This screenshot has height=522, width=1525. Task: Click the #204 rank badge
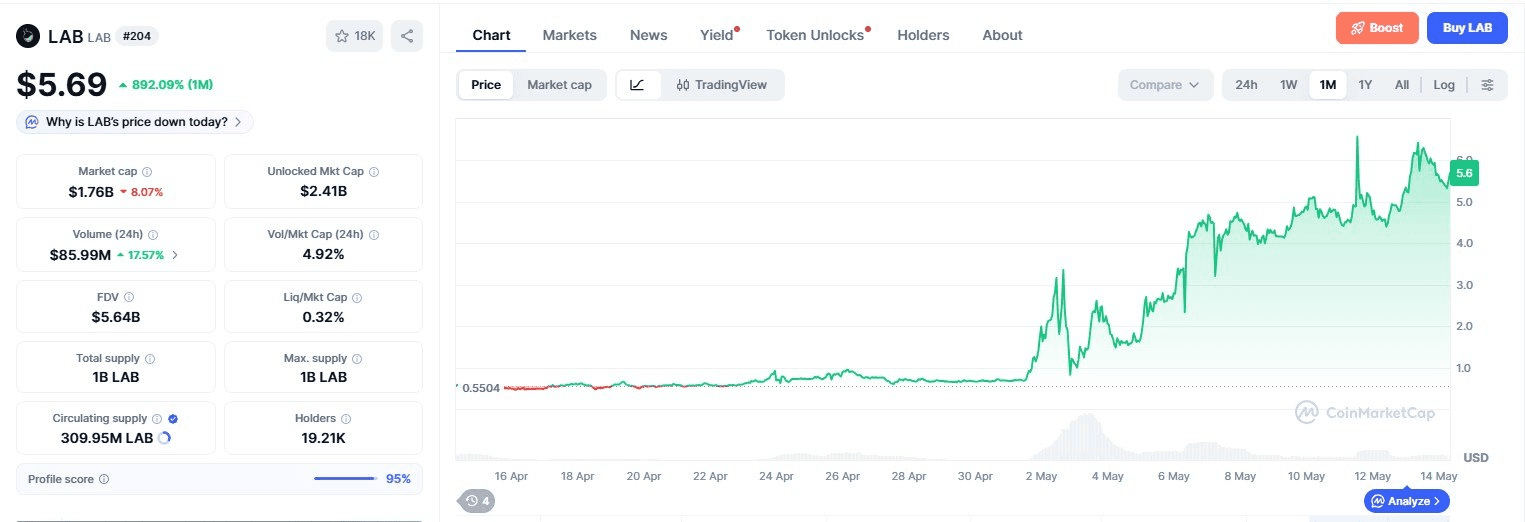137,36
